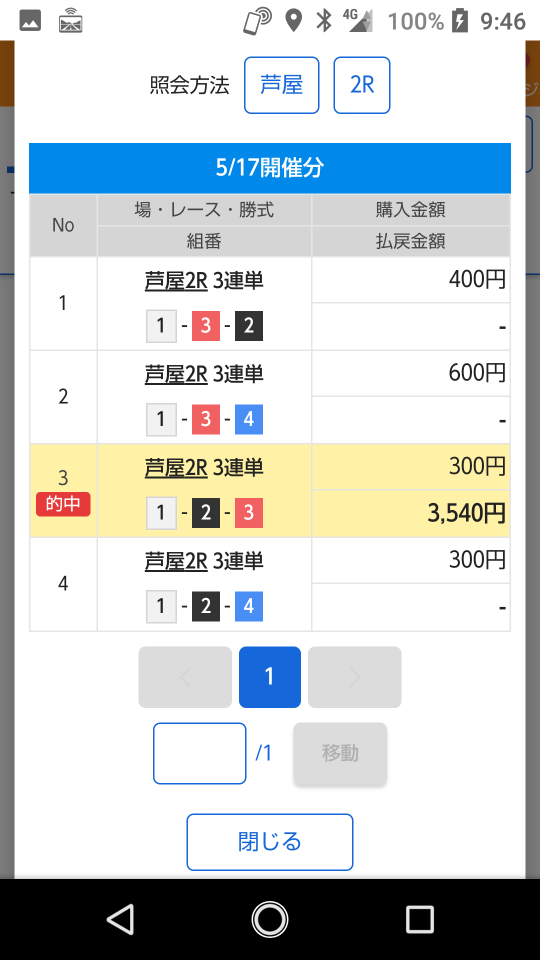
Task: Tap the battery charging icon
Action: click(459, 21)
